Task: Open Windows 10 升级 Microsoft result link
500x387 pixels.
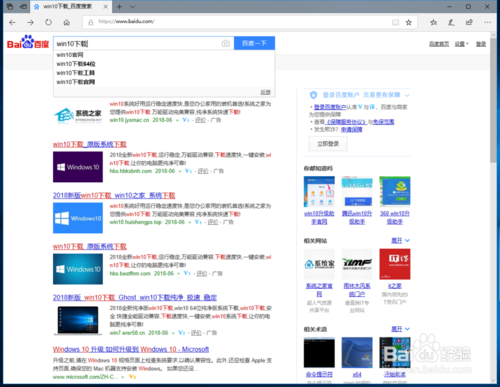Action: (131, 349)
